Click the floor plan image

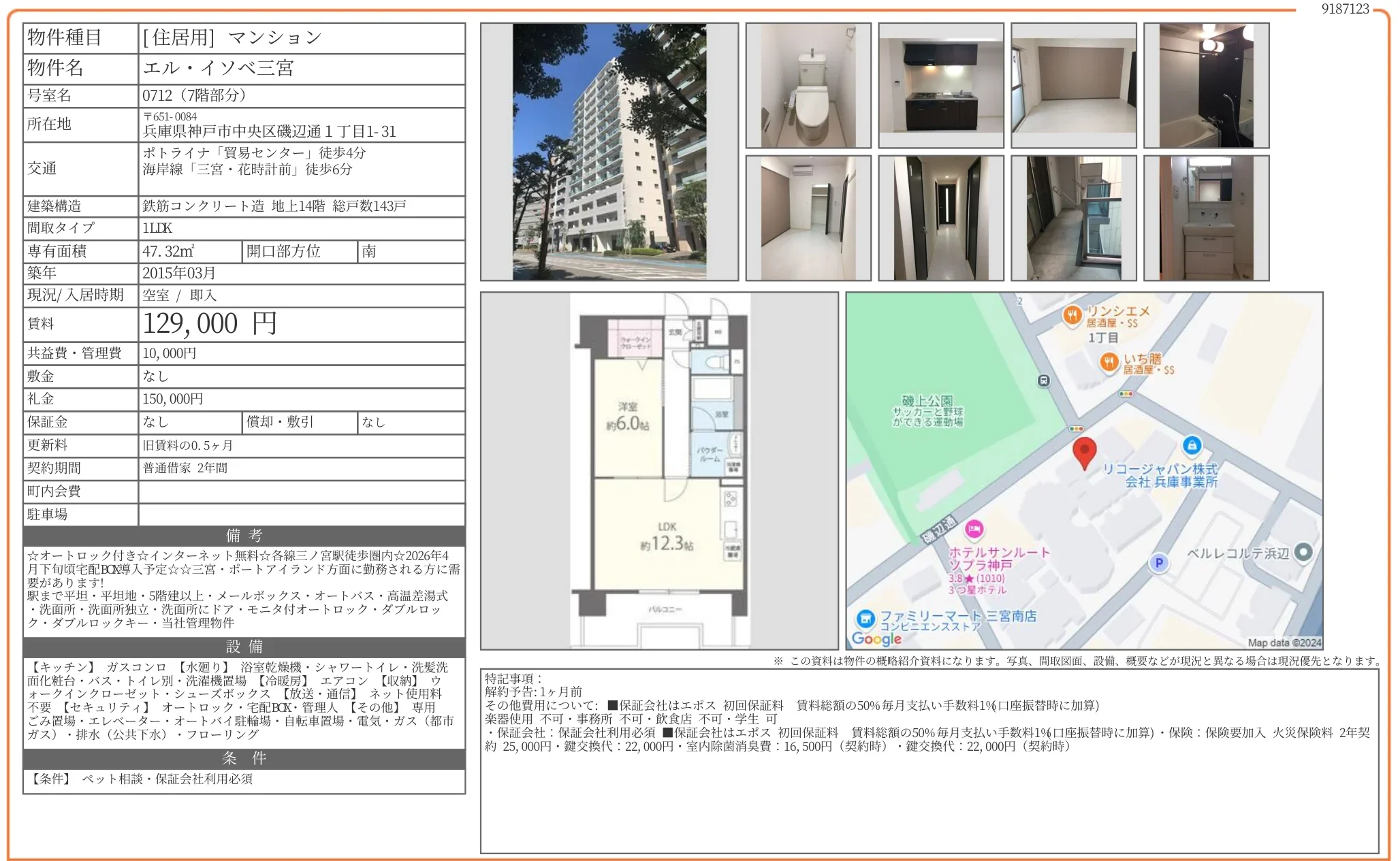pos(659,470)
